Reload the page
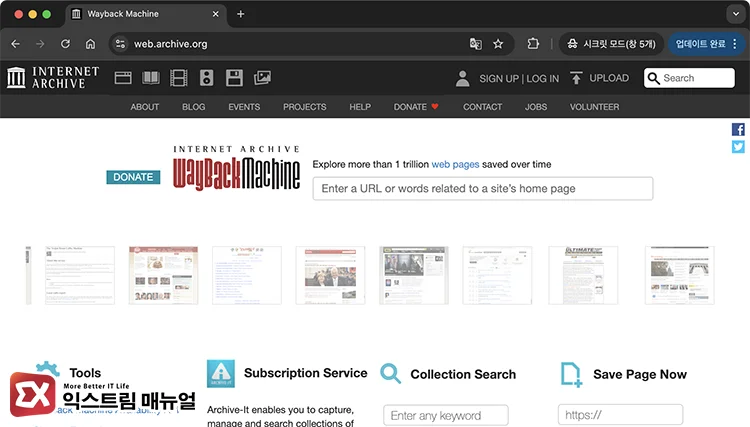The height and width of the screenshot is (427, 750). click(66, 44)
